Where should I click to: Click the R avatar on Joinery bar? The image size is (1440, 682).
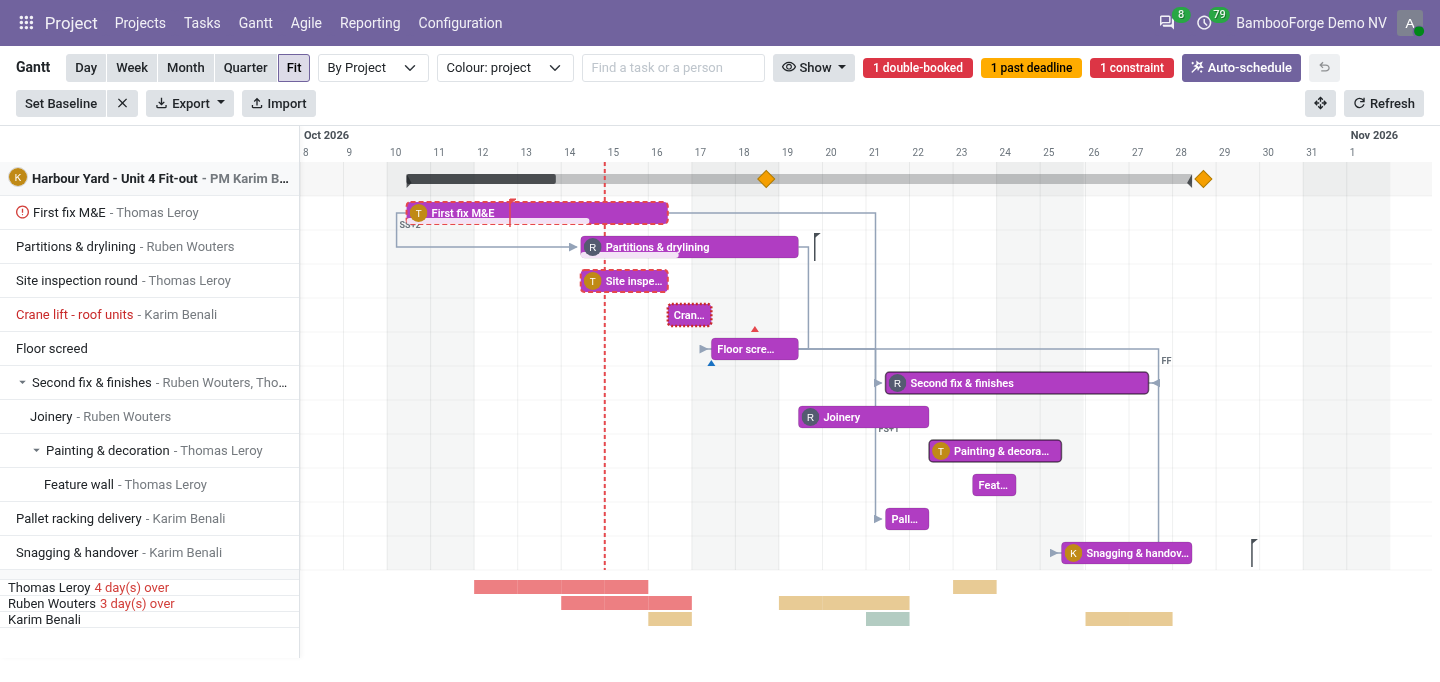tap(810, 417)
